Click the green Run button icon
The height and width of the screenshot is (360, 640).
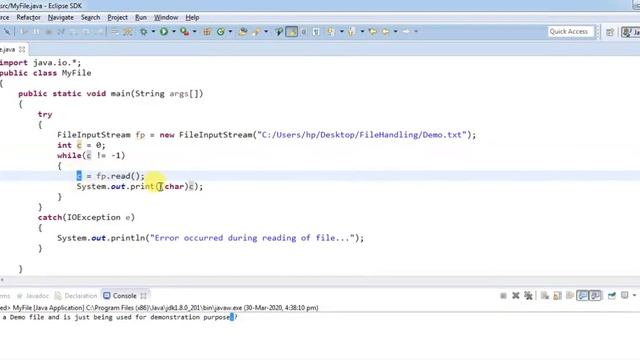164,31
